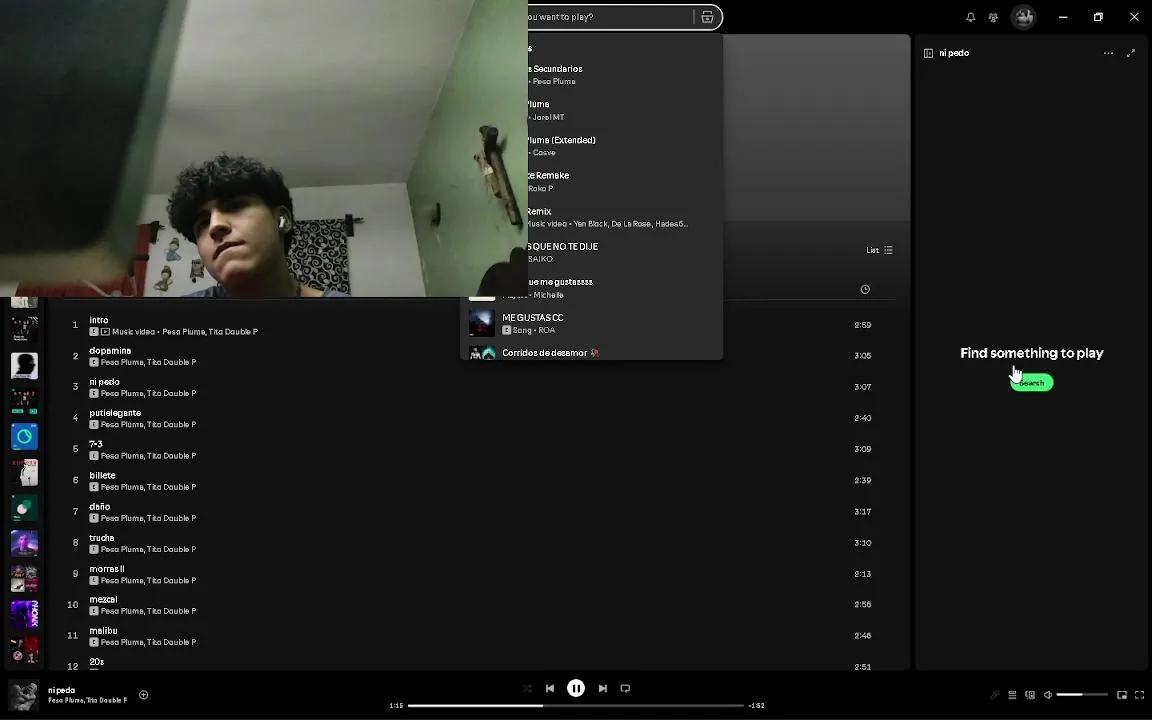Focus the 'What do you want to play?' search field
1152x720 pixels.
[610, 17]
